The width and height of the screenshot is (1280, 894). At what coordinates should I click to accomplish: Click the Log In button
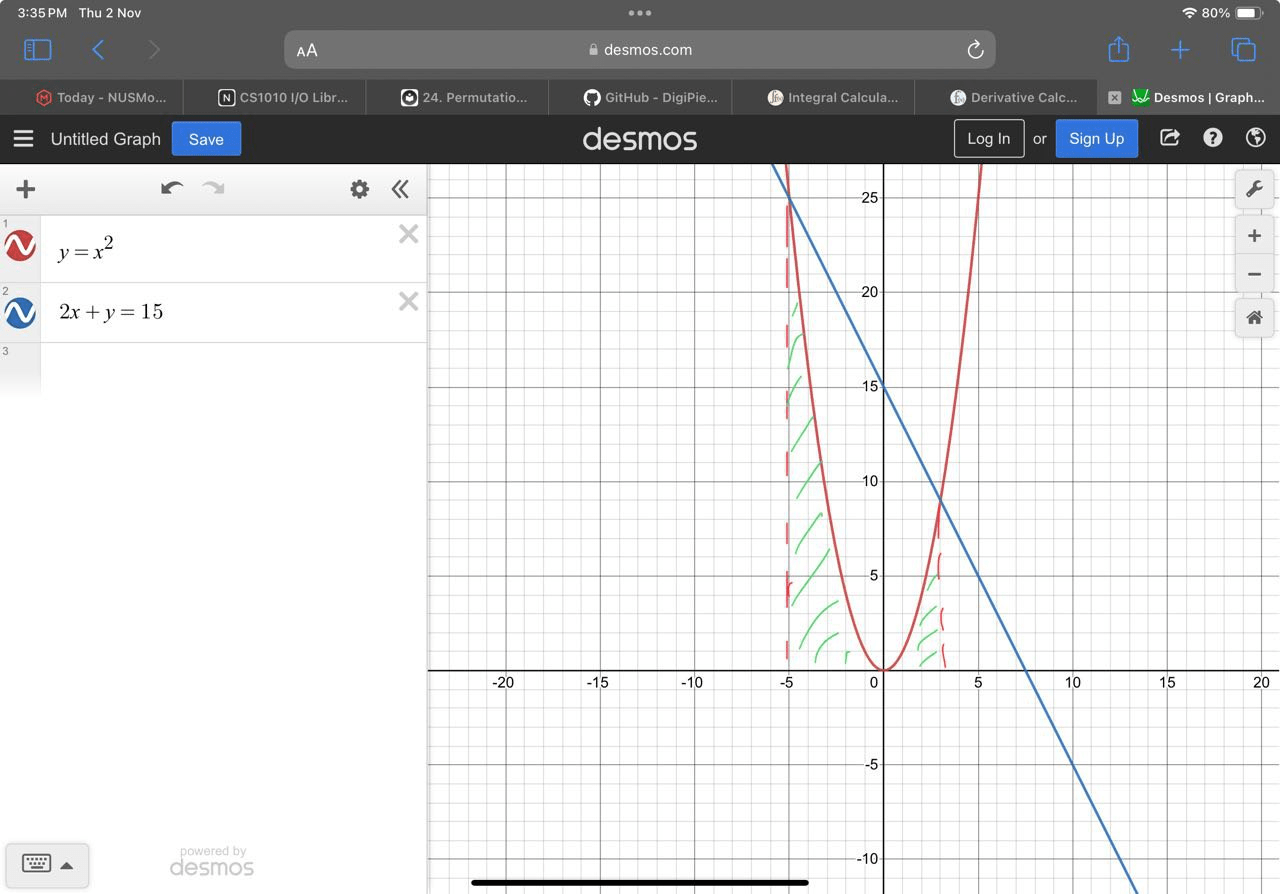click(x=989, y=139)
